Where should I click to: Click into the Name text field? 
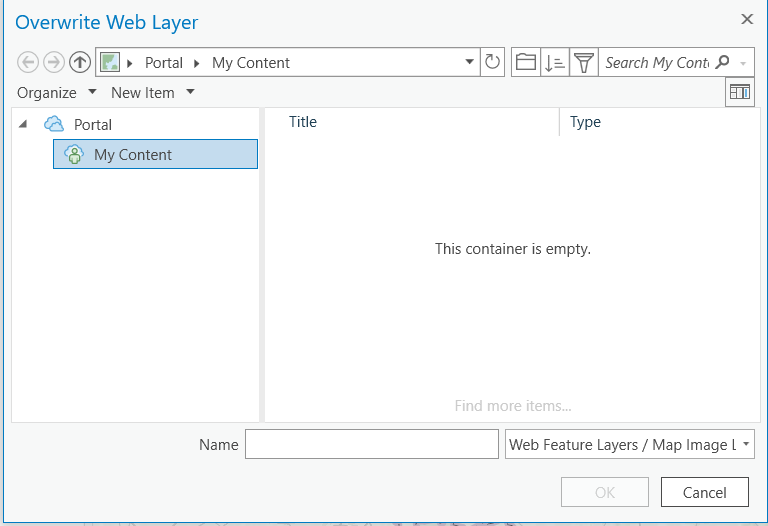(371, 444)
